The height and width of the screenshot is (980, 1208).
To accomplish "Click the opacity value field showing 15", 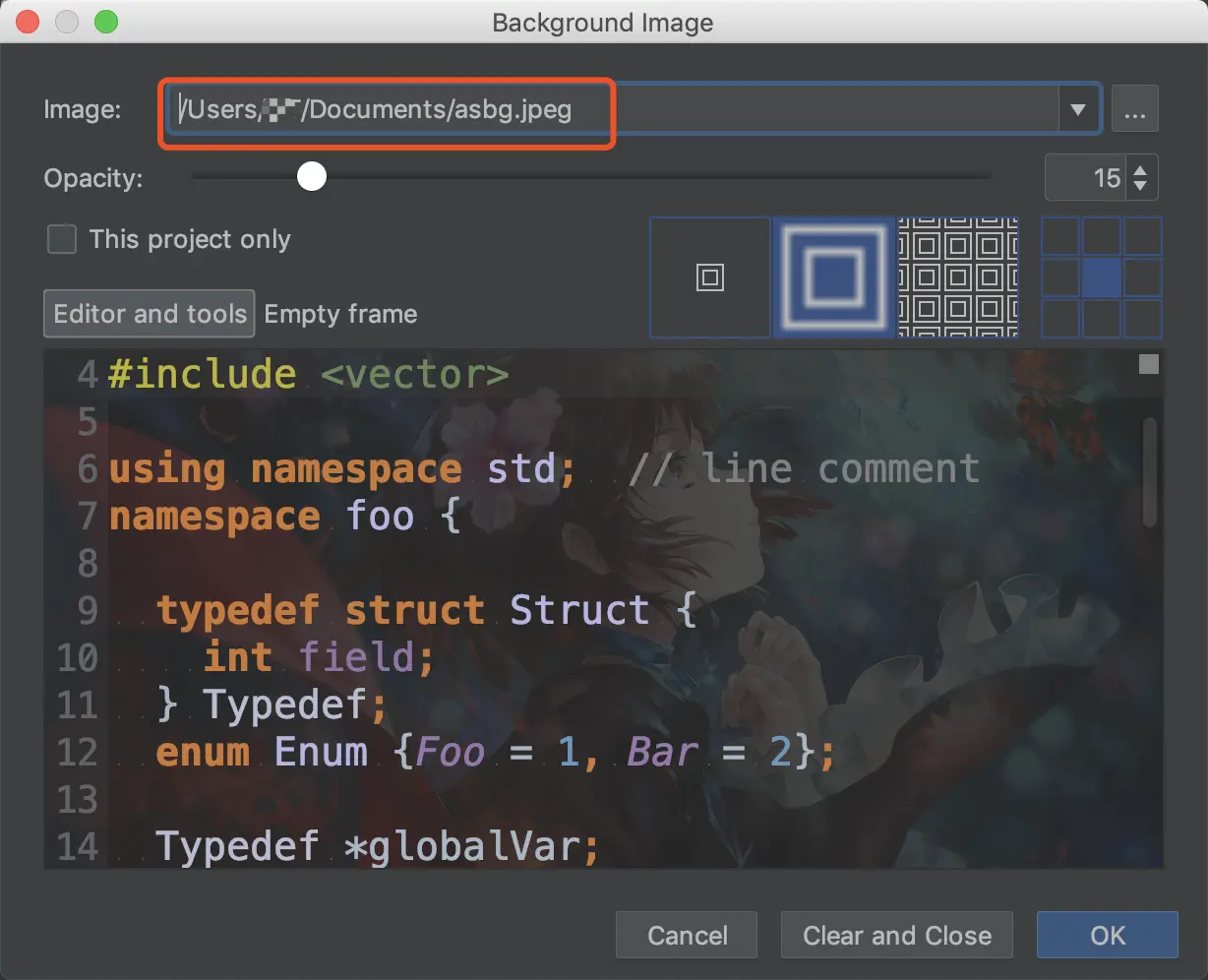I will [x=1084, y=178].
